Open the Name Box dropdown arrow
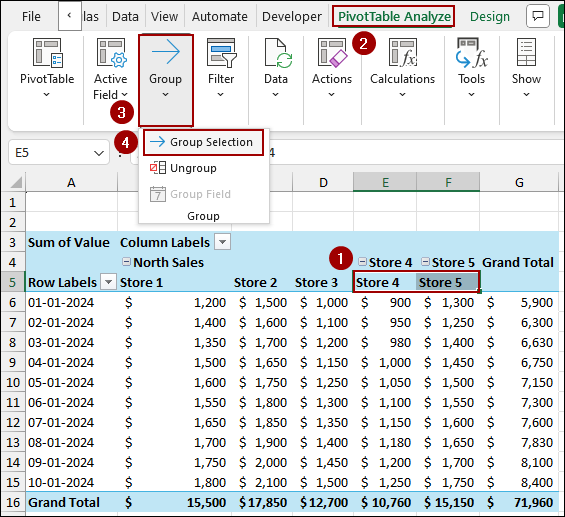This screenshot has width=565, height=517. pyautogui.click(x=99, y=153)
